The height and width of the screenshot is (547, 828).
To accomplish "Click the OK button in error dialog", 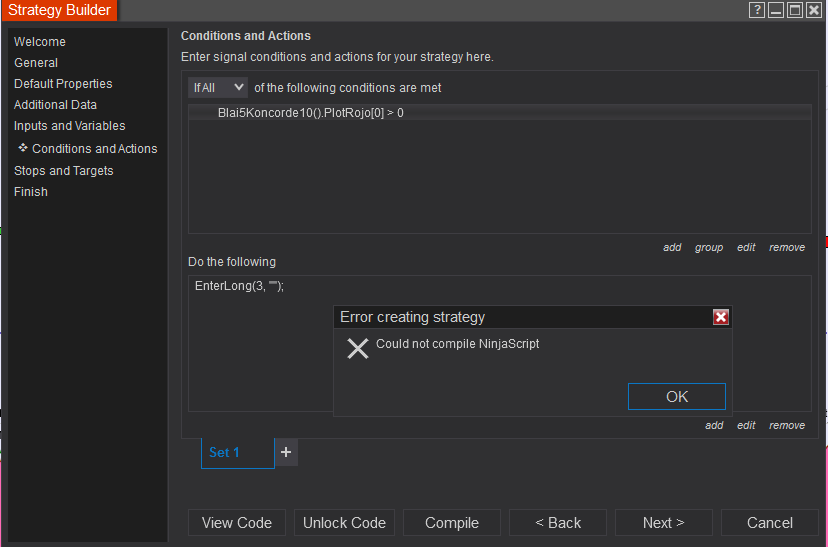I will point(677,396).
